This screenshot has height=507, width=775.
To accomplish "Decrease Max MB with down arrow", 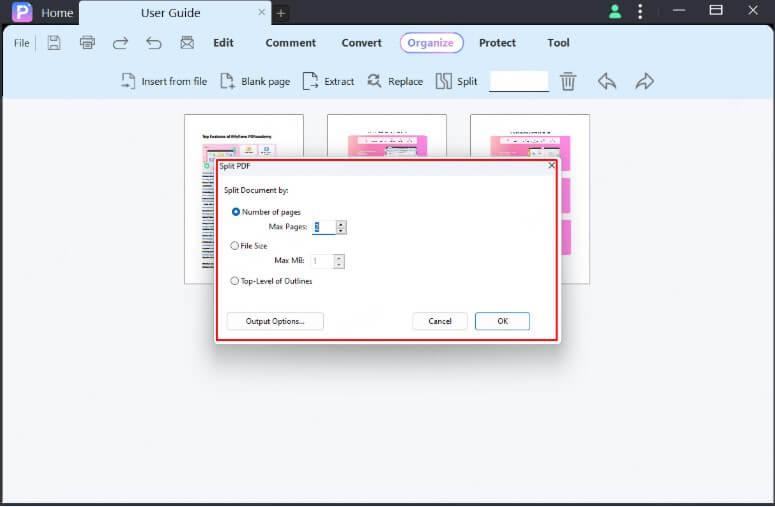I will click(x=339, y=264).
